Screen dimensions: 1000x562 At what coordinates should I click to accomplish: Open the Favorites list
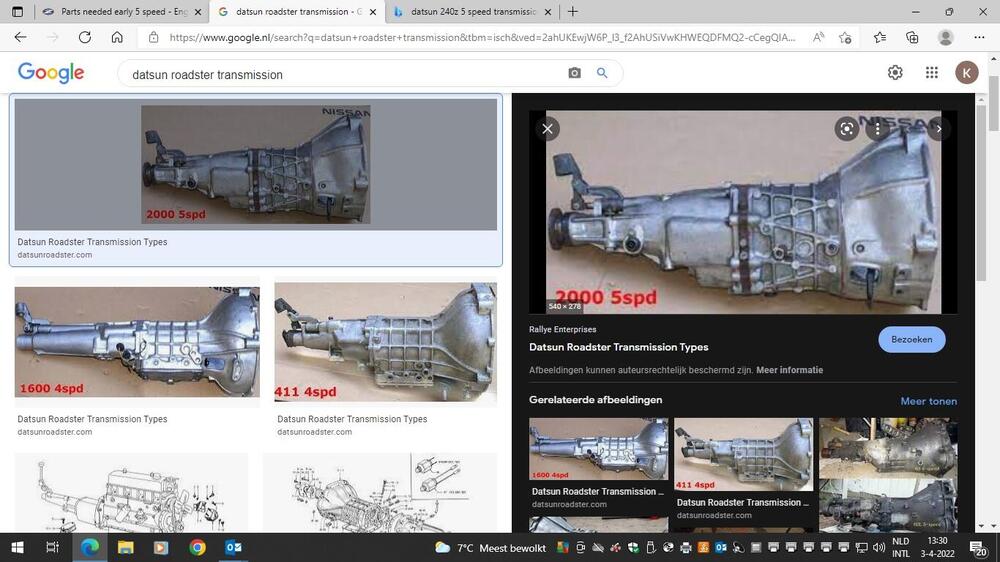[x=880, y=38]
